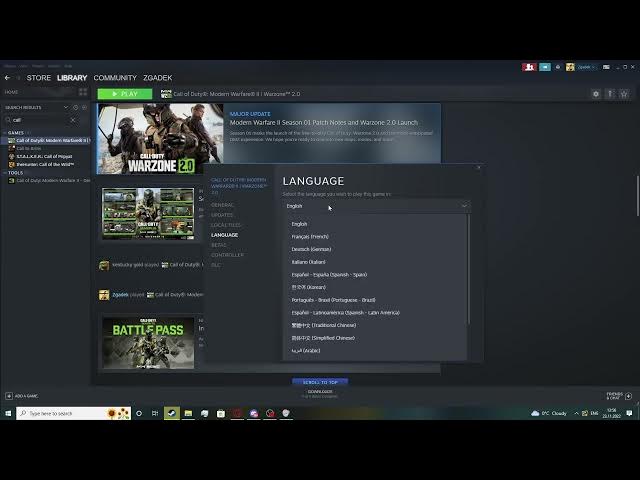The width and height of the screenshot is (640, 480).
Task: Click the library search field containing 'call'
Action: (x=39, y=120)
